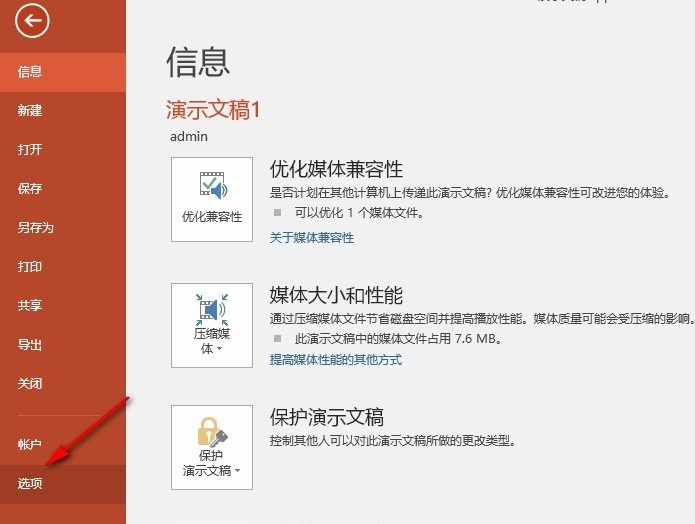
Task: Open the 提高媒体性能的其他方式 link
Action: pos(336,359)
